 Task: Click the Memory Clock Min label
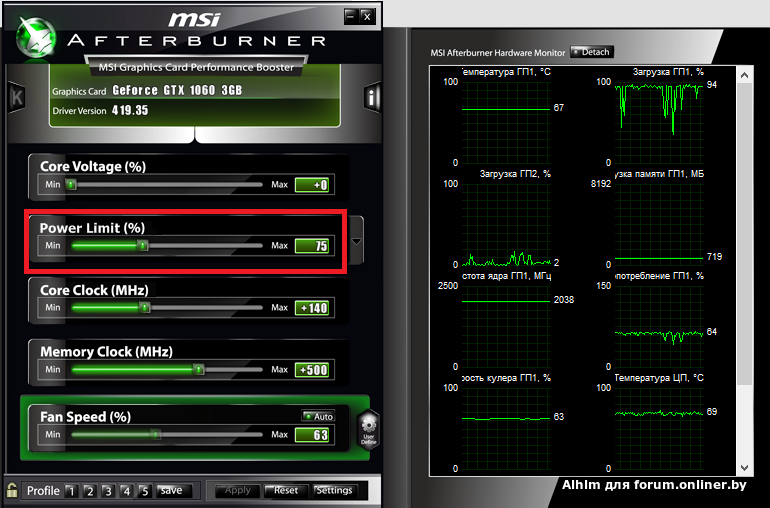53,369
